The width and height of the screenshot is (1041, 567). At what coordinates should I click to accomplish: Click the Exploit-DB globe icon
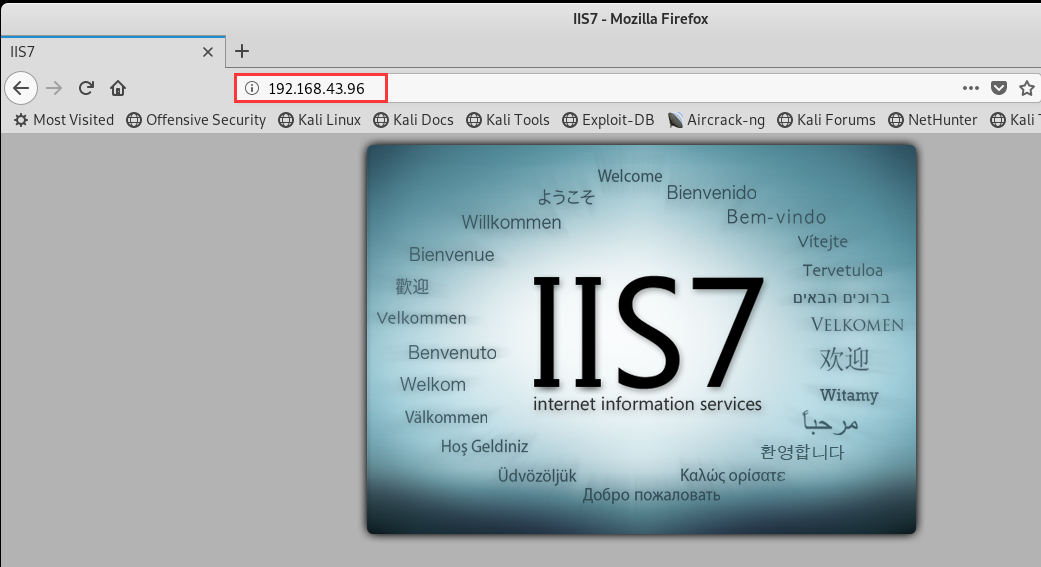pyautogui.click(x=570, y=120)
